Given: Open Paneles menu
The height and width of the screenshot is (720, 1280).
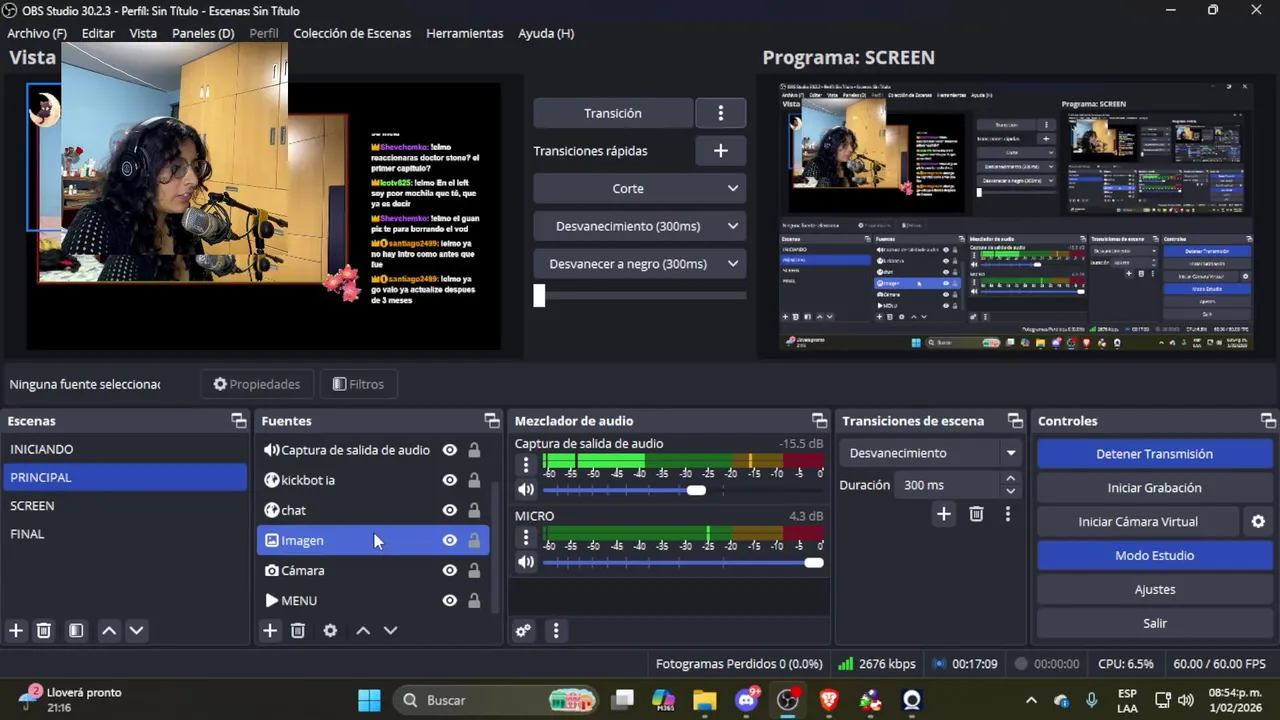Looking at the screenshot, I should point(203,33).
